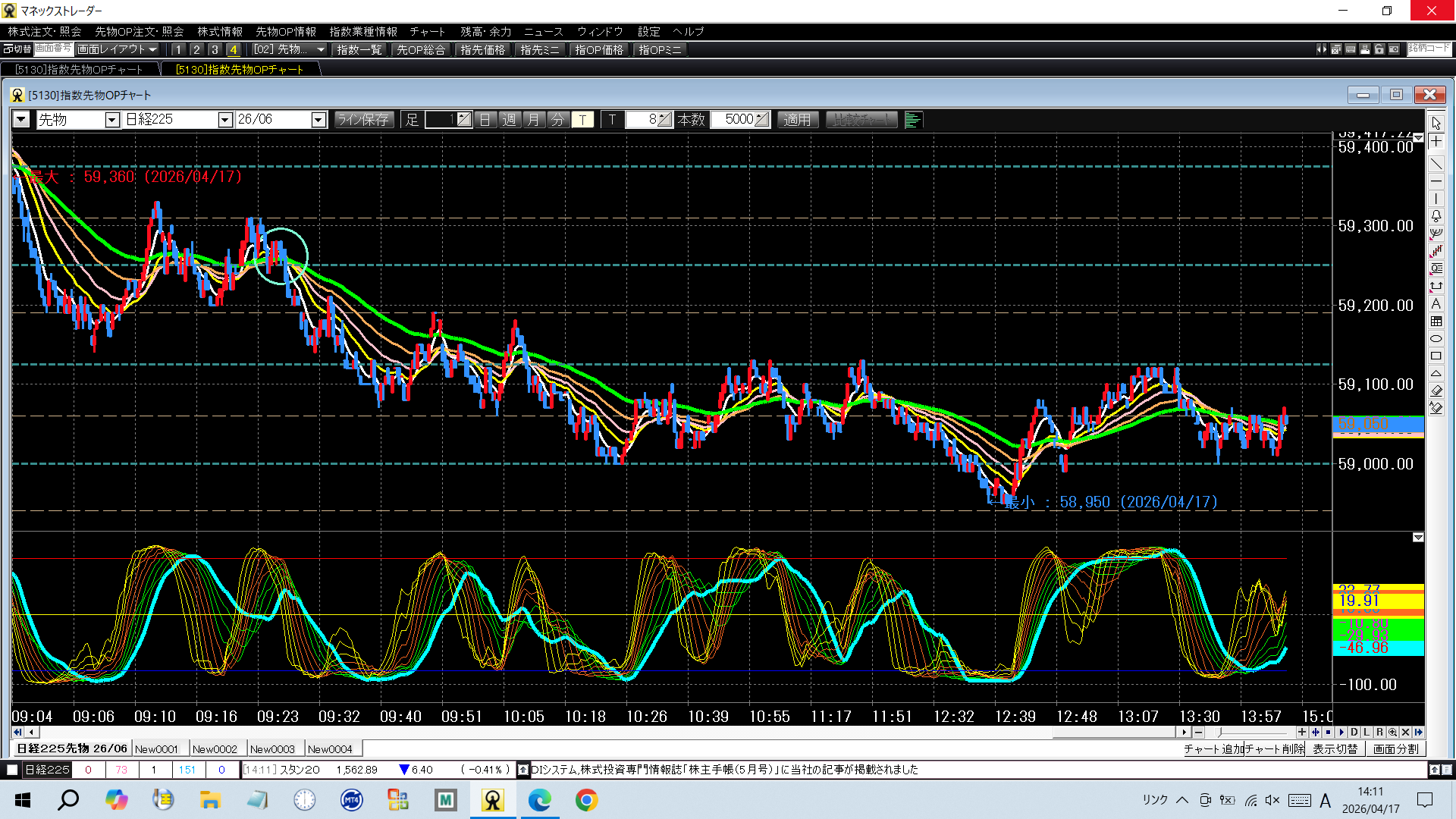Click the 適用 apply button
The width and height of the screenshot is (1456, 819).
[797, 120]
